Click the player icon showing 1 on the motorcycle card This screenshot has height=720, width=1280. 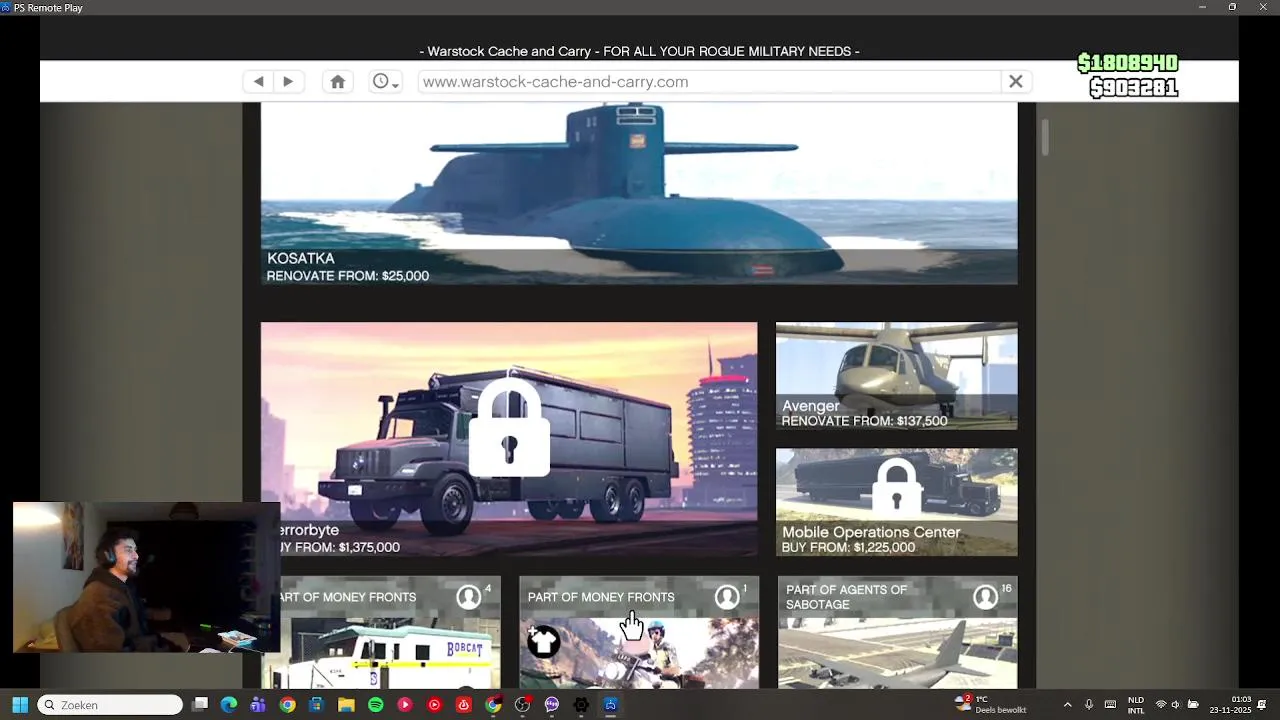[x=727, y=597]
